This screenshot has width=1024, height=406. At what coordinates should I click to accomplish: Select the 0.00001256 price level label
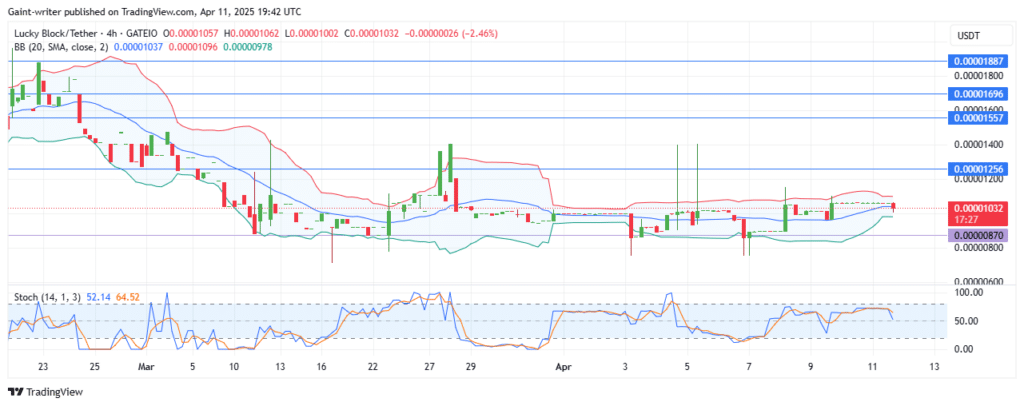pyautogui.click(x=976, y=169)
